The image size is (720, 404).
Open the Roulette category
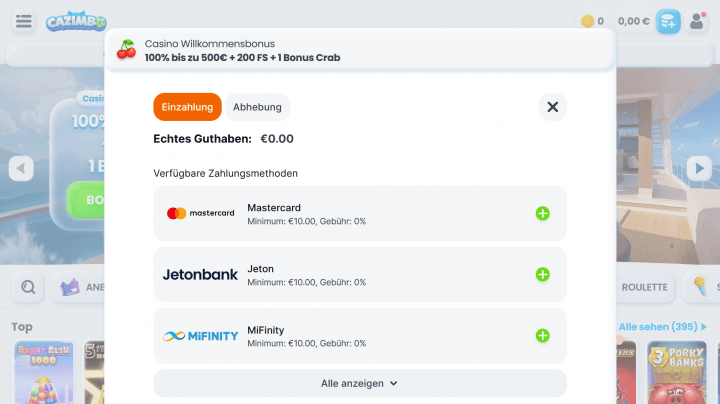click(645, 287)
